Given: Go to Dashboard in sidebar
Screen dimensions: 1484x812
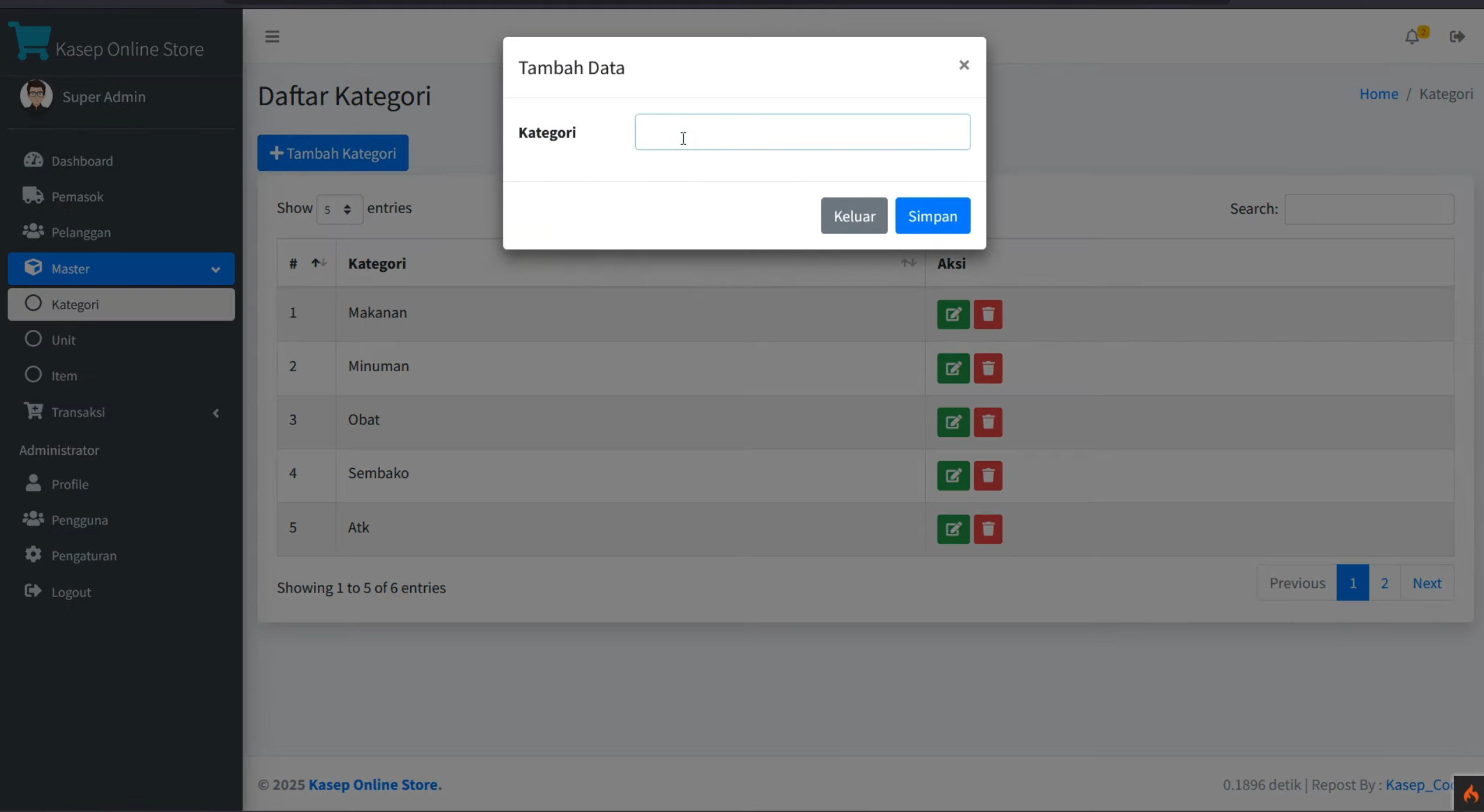Looking at the screenshot, I should click(121, 161).
